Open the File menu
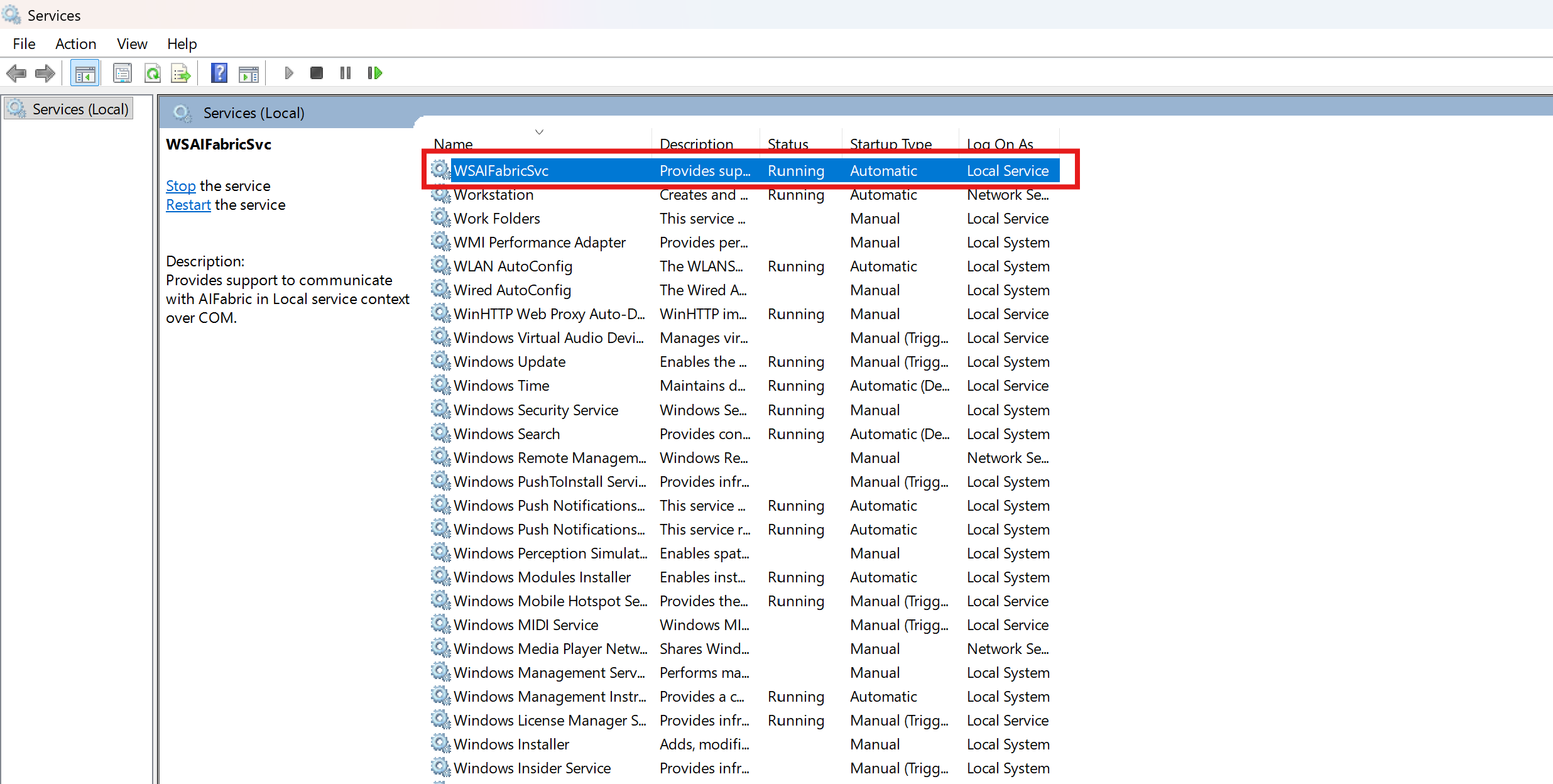 24,44
